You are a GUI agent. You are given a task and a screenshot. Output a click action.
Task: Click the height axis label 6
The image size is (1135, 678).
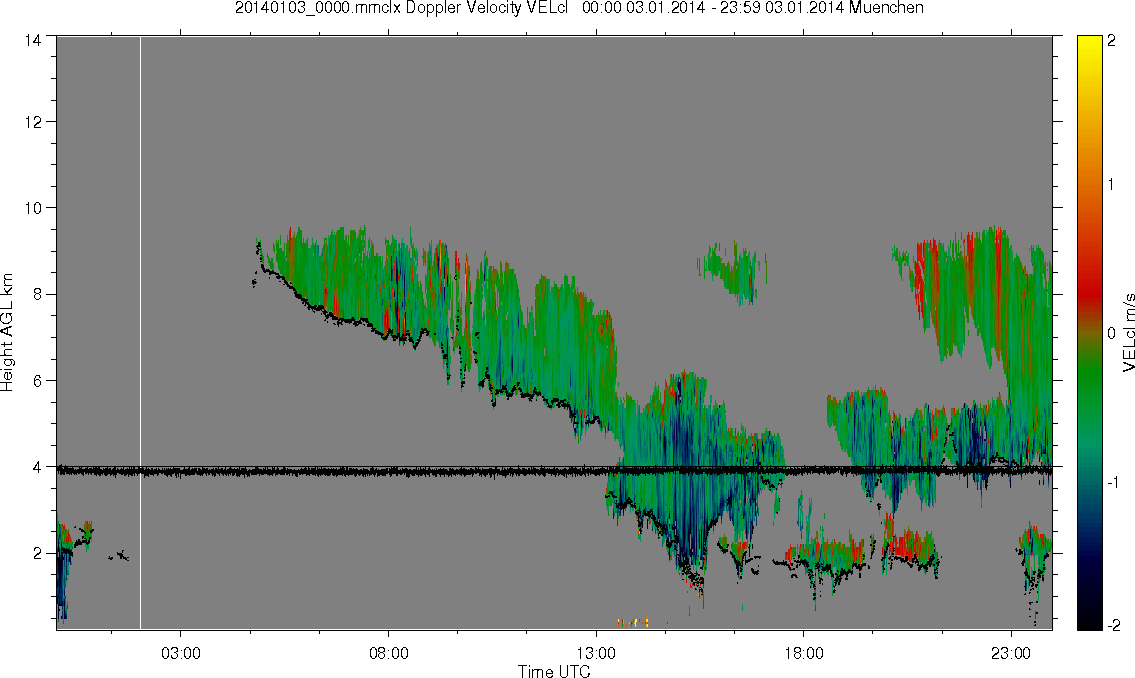coord(37,381)
